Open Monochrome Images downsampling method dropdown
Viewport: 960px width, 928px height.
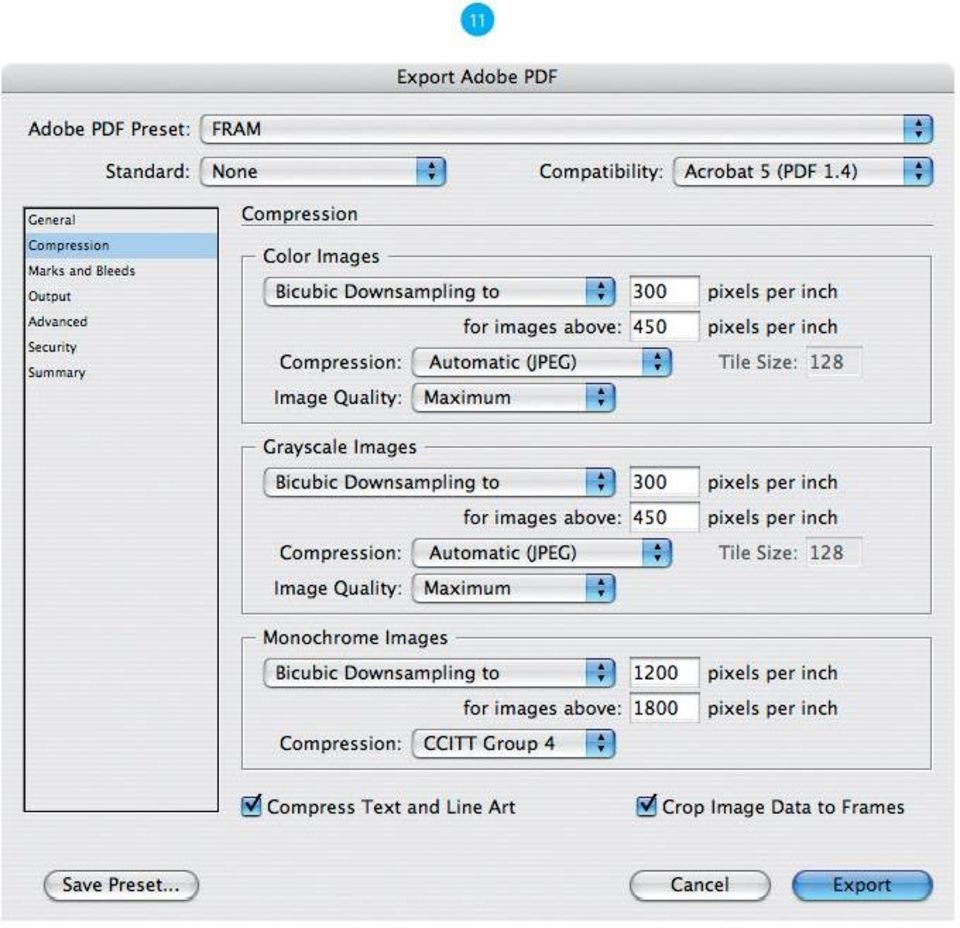[x=439, y=673]
